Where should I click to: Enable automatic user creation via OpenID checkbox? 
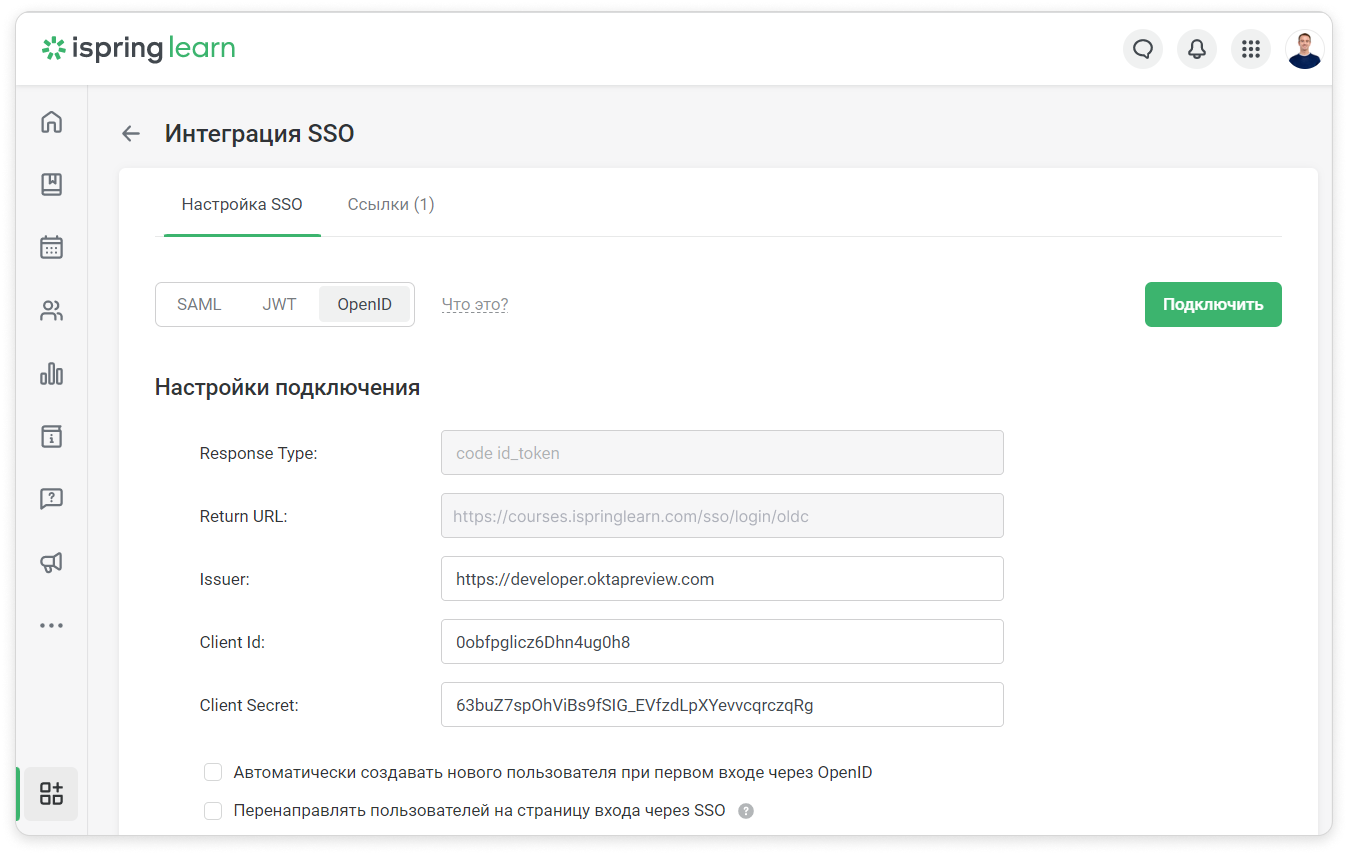tap(213, 772)
